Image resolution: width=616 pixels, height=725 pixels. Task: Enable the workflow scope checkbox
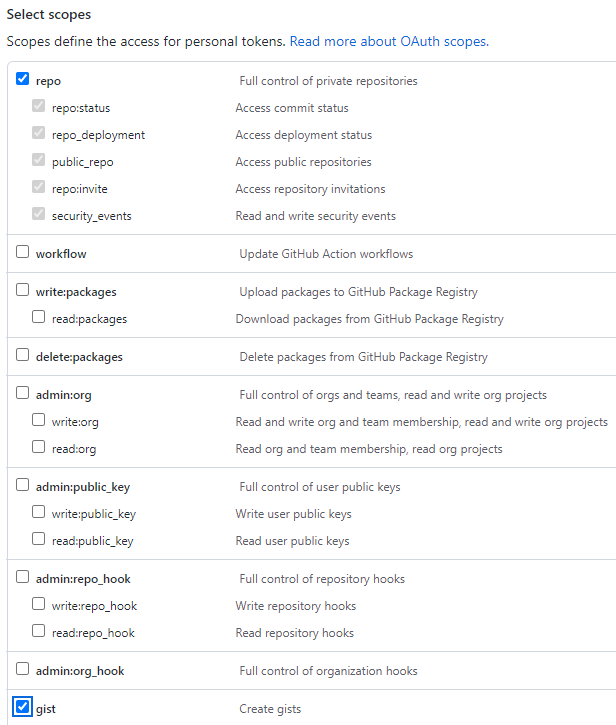(22, 252)
